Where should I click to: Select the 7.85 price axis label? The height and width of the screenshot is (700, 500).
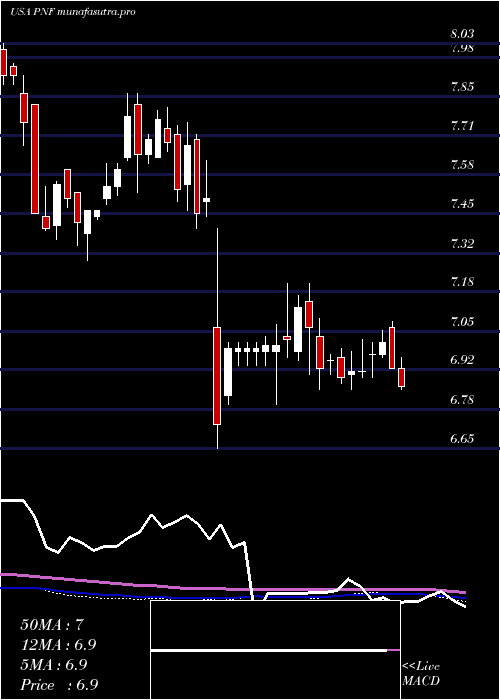(462, 87)
